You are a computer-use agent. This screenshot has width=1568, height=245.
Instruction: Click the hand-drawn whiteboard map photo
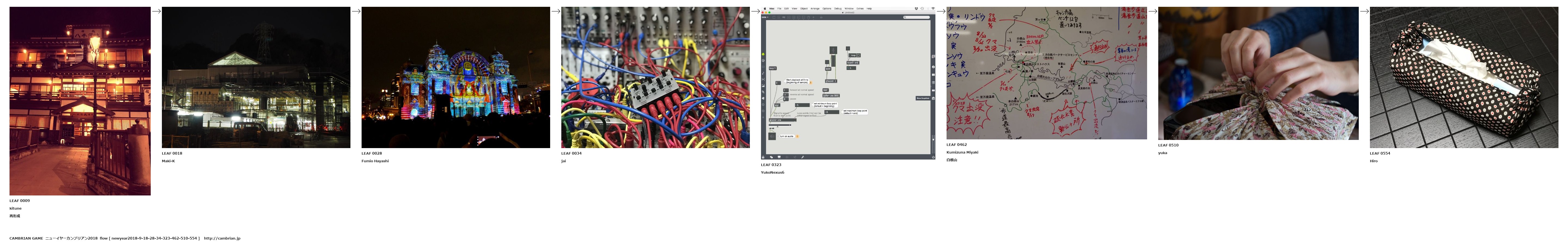pos(1046,73)
